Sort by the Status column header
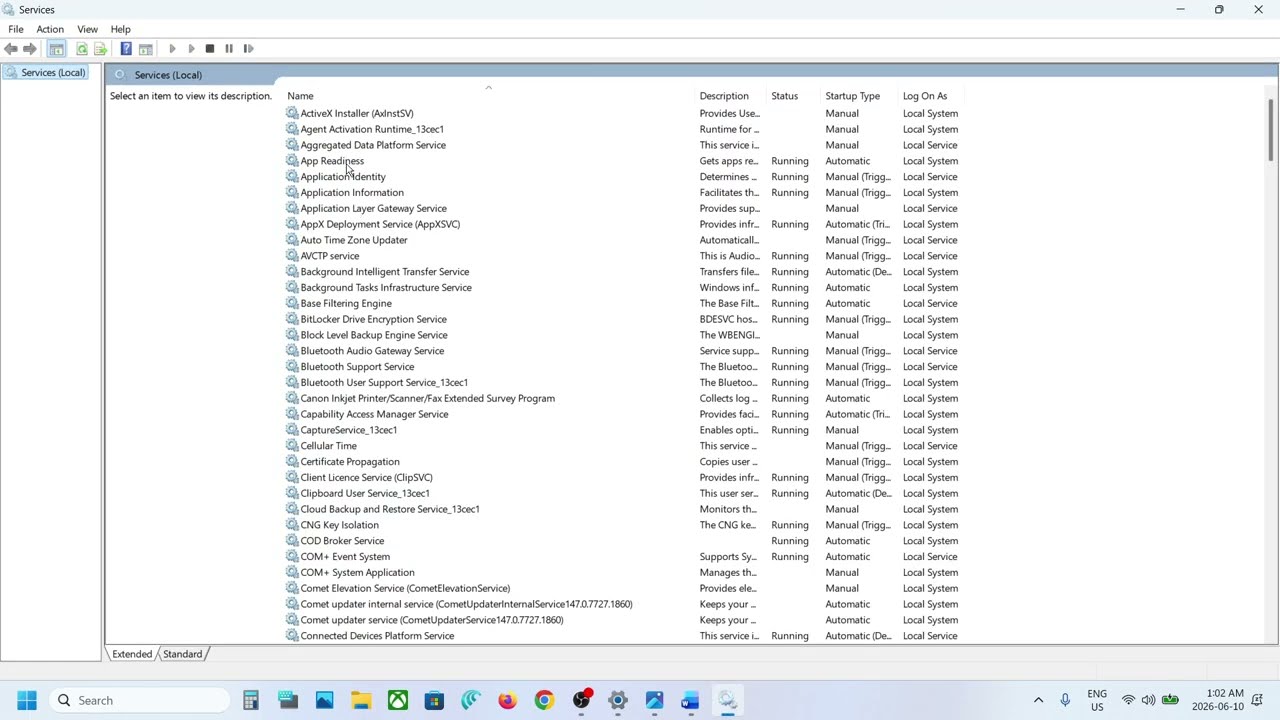 click(794, 96)
